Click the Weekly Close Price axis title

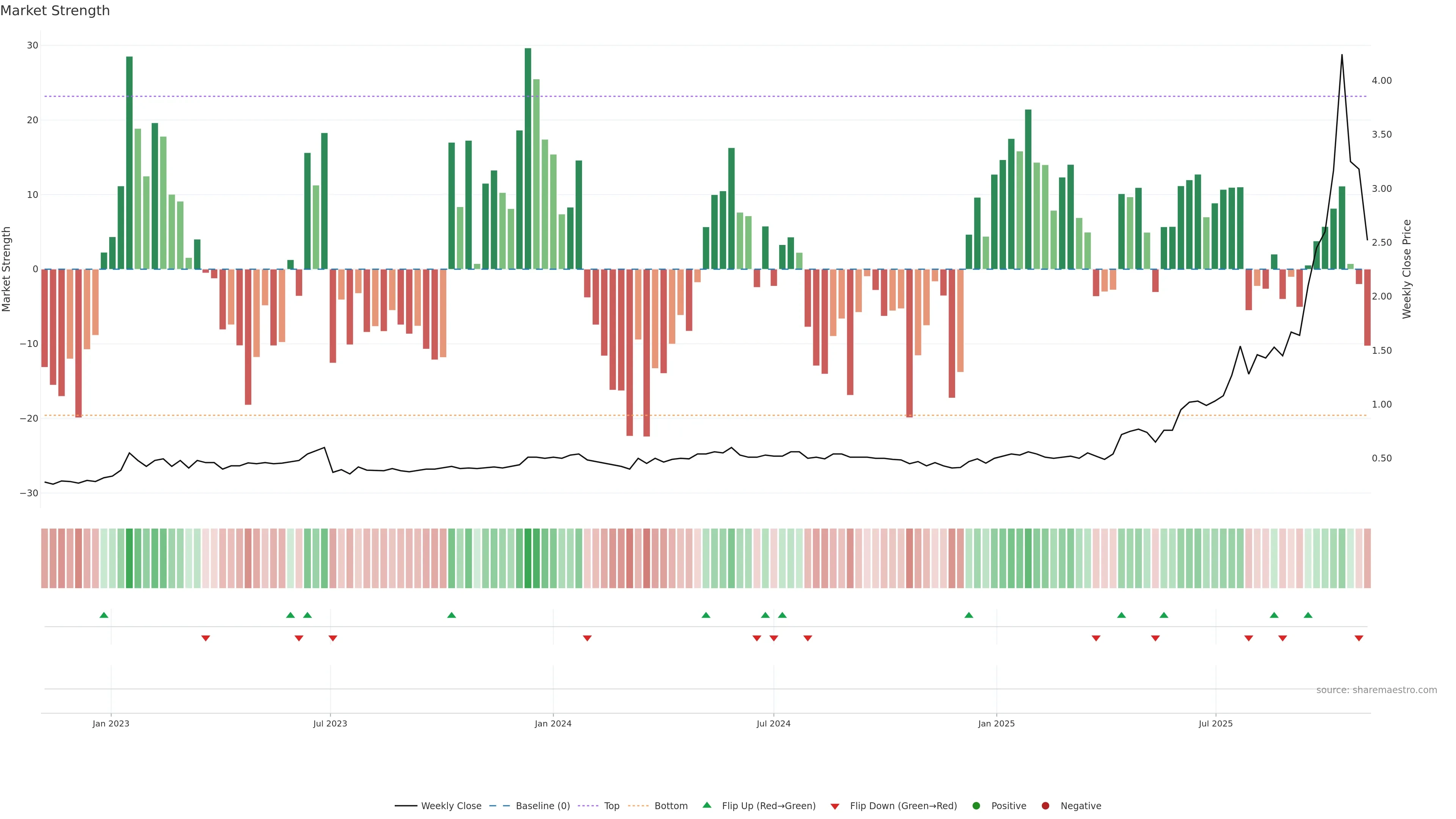pos(1407,269)
